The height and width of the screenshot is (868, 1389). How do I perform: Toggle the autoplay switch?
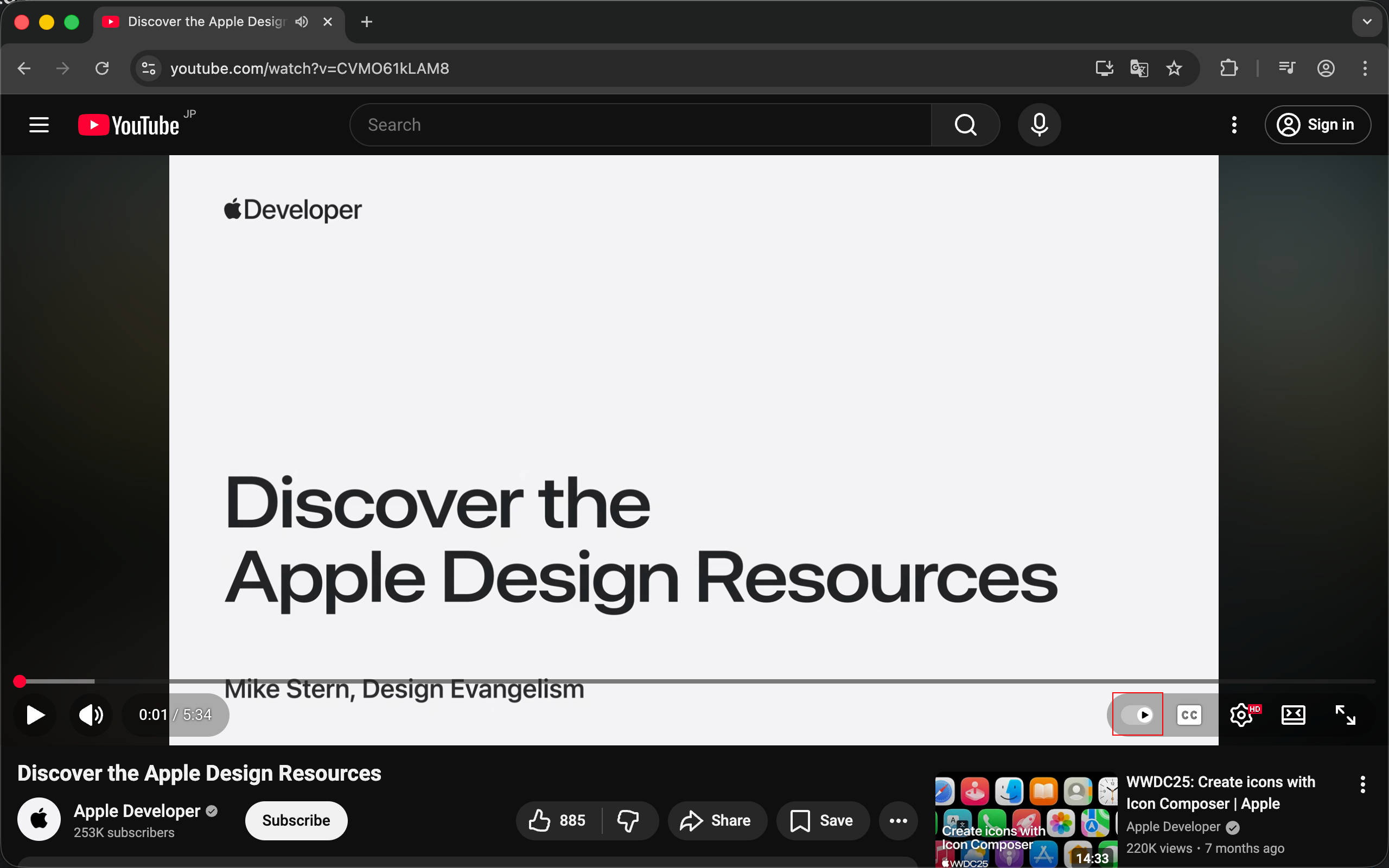point(1137,714)
